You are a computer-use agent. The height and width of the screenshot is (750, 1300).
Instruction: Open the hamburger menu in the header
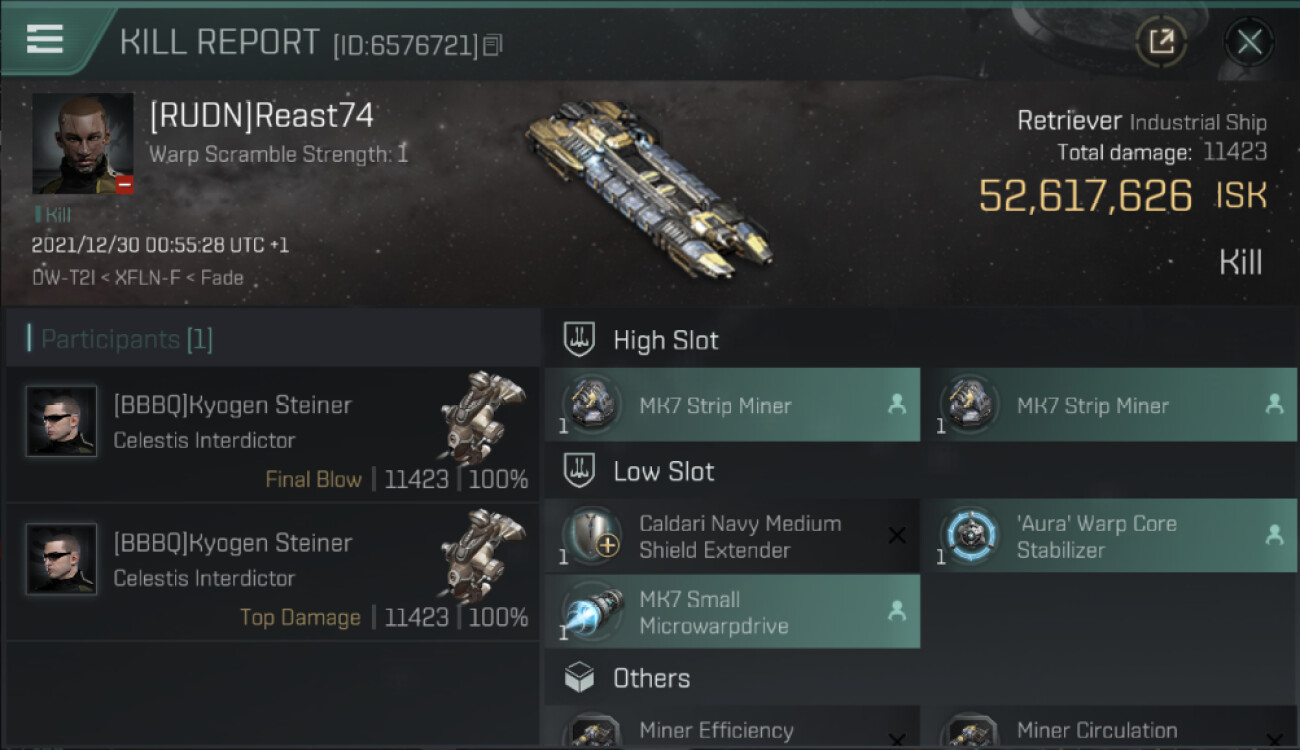coord(45,39)
